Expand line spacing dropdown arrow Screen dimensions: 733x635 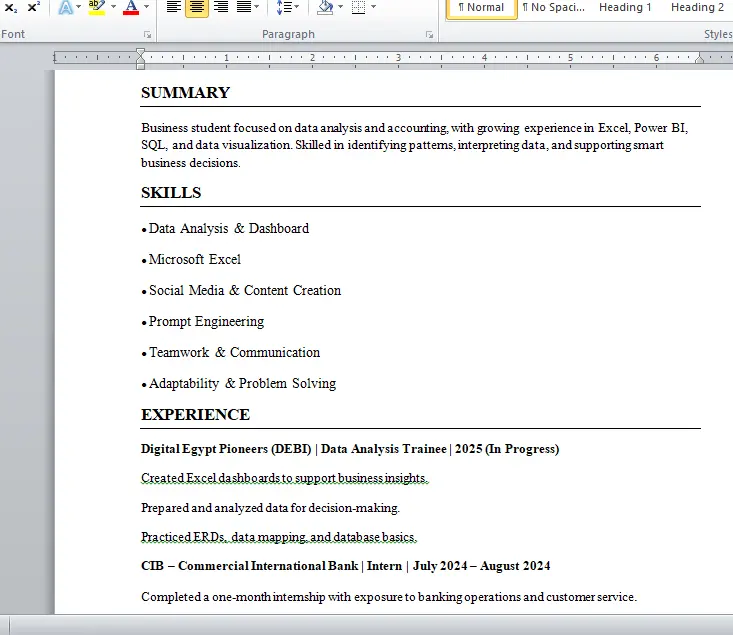point(296,7)
